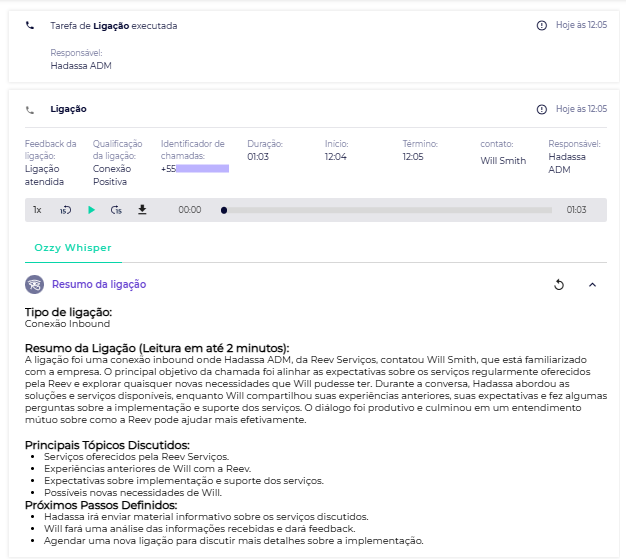Click the clock icon on Tarefa de Ligação card
Viewport: 626px width, 559px height.
(x=541, y=26)
